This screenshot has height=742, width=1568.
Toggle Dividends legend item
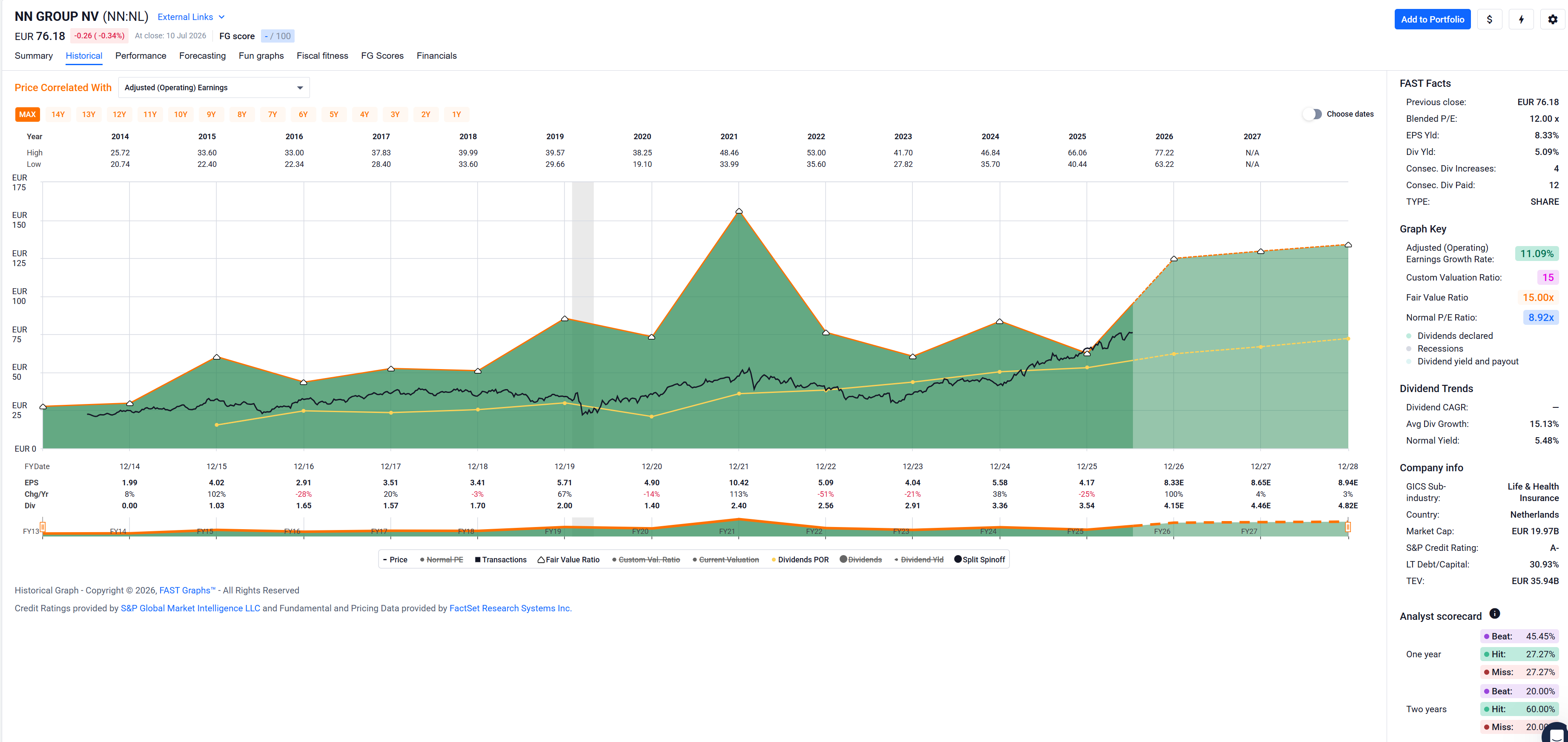point(861,559)
